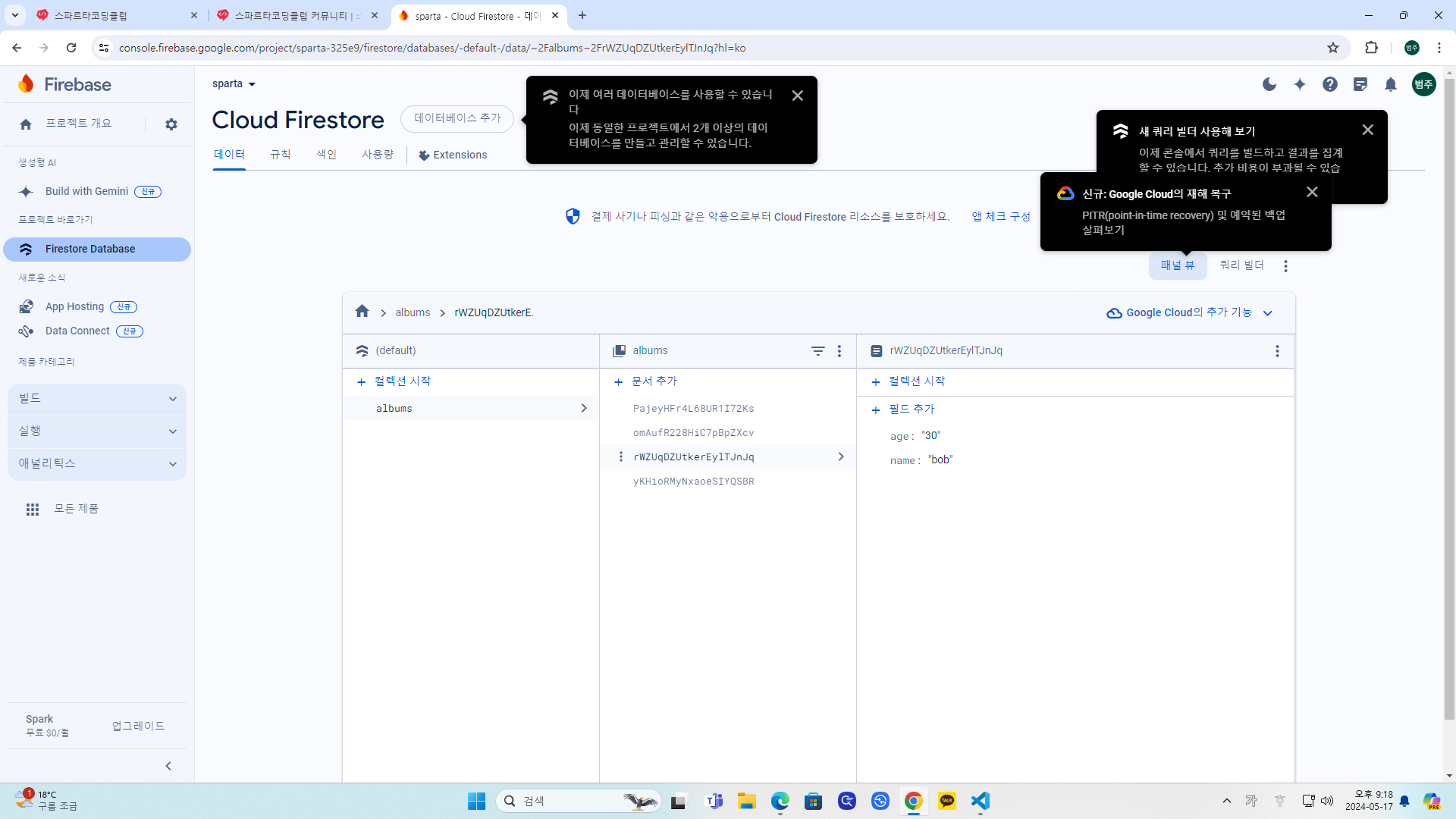Expand Google Cloud의 추가 기능 dropdown

point(1190,312)
